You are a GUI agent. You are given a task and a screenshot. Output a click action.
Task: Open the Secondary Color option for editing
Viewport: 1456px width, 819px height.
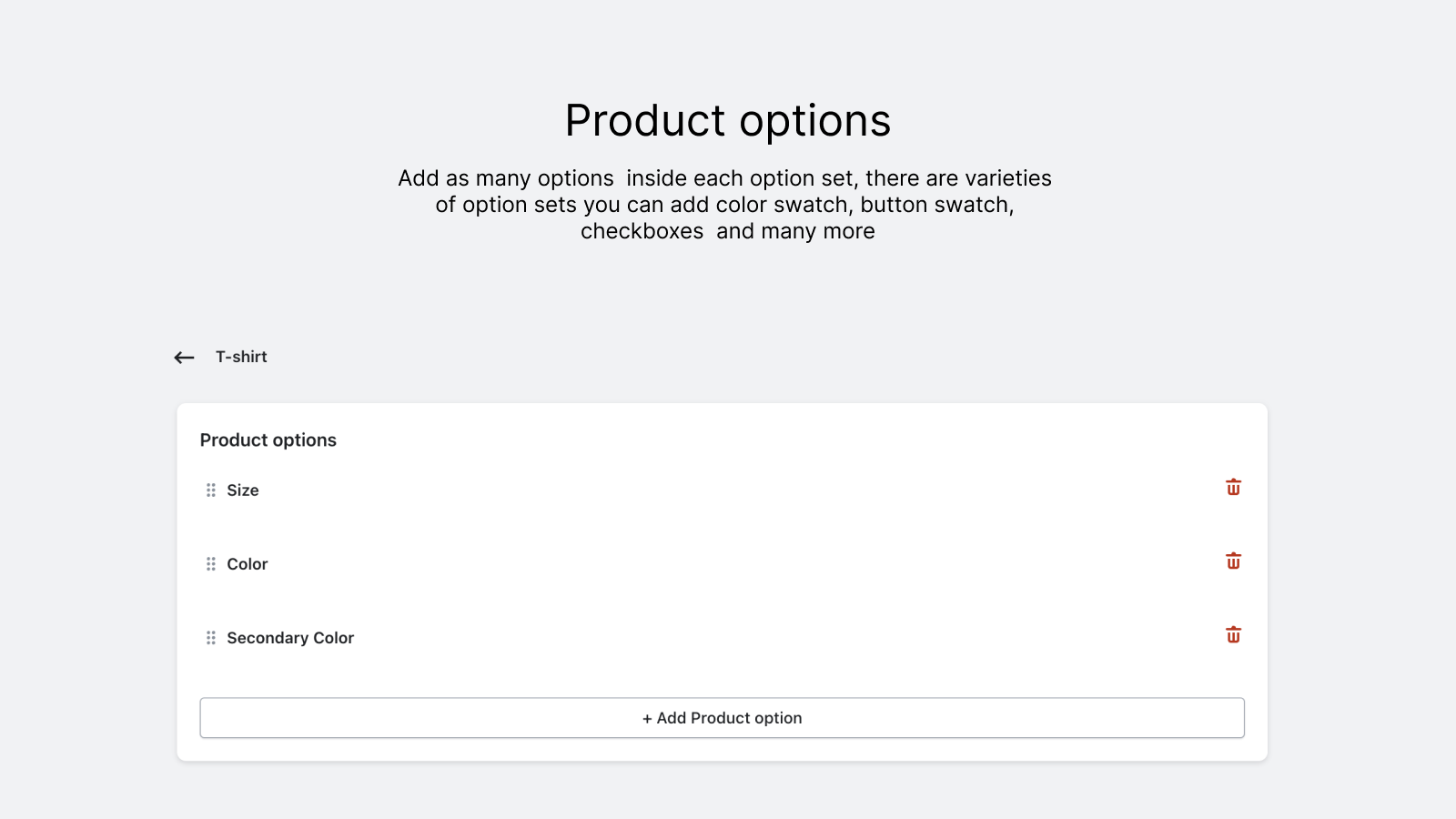[290, 638]
